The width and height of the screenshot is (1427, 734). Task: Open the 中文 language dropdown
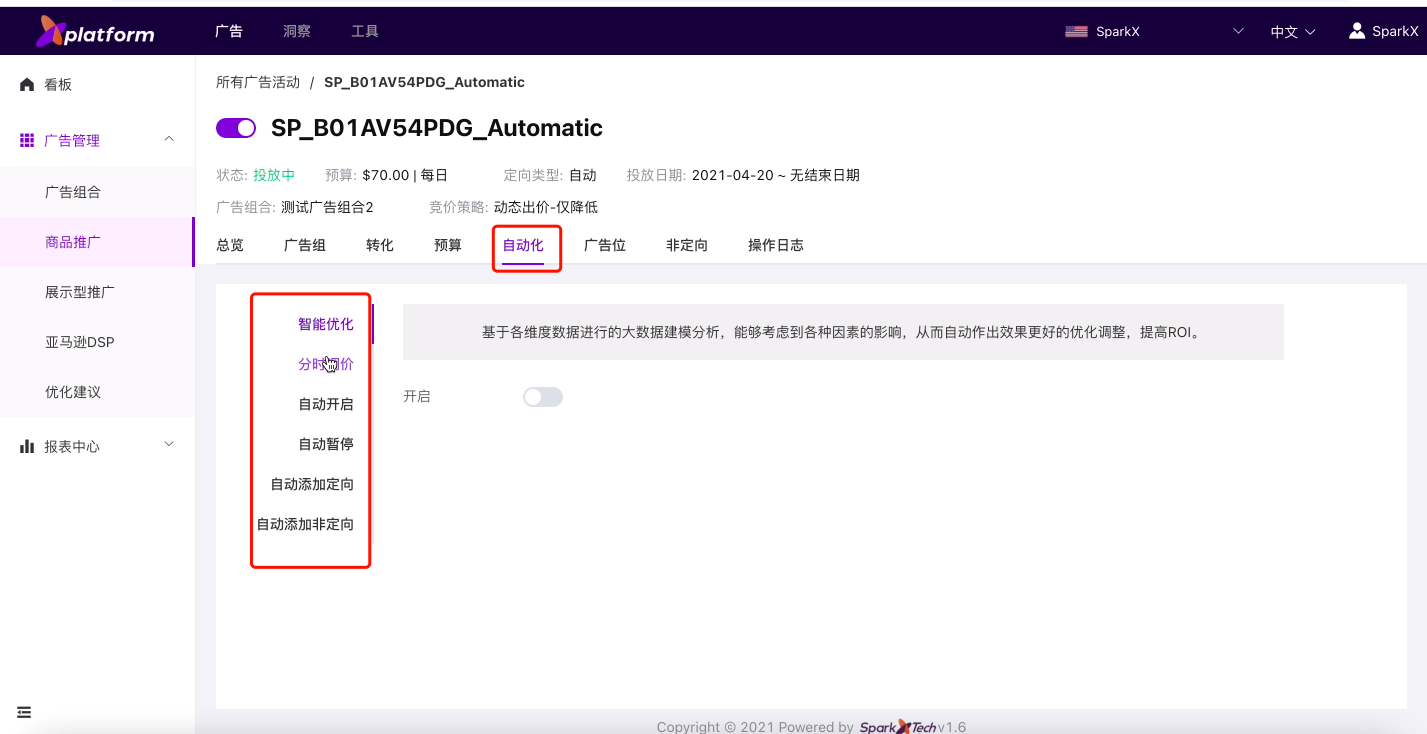[1293, 32]
